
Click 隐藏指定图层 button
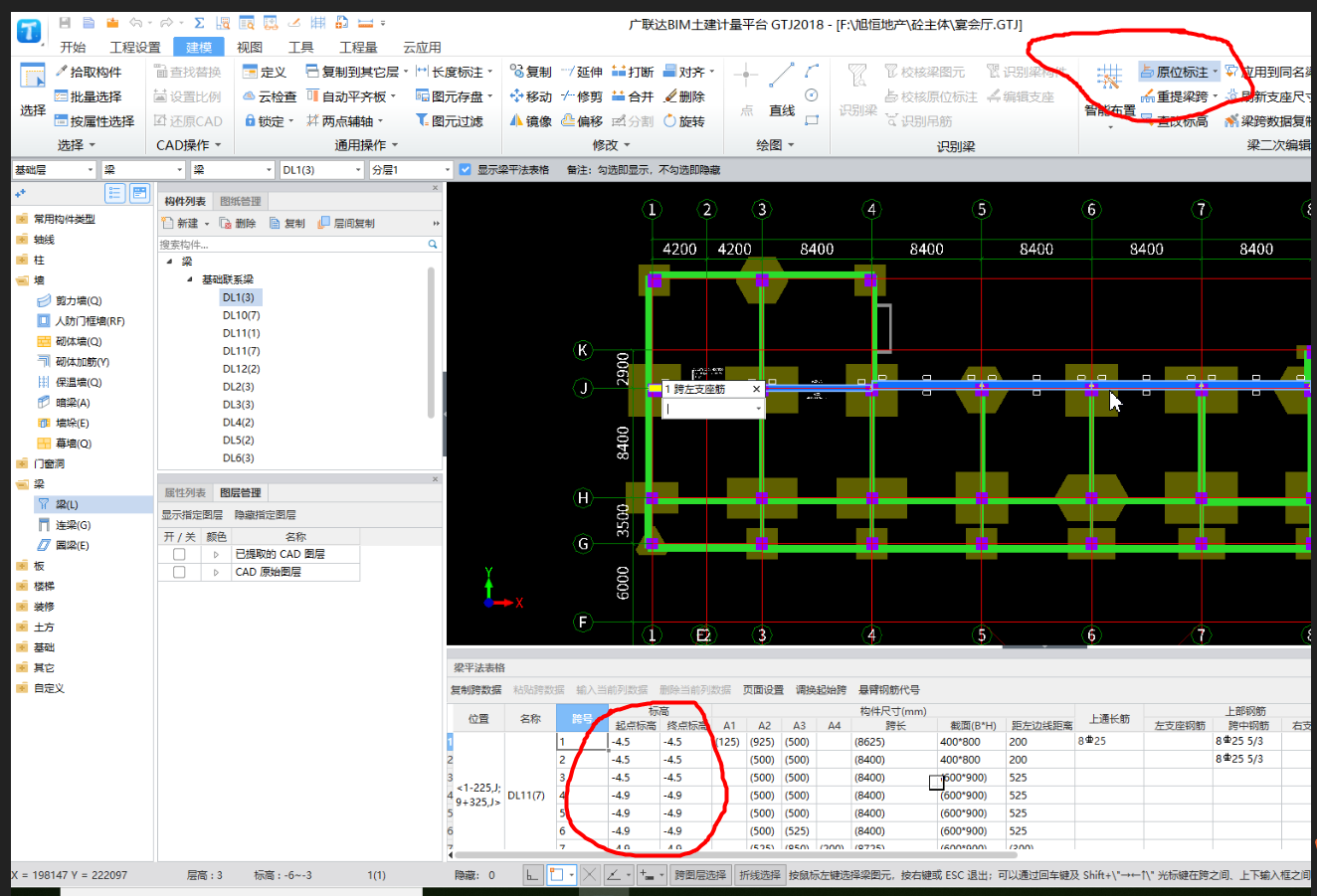(x=265, y=515)
